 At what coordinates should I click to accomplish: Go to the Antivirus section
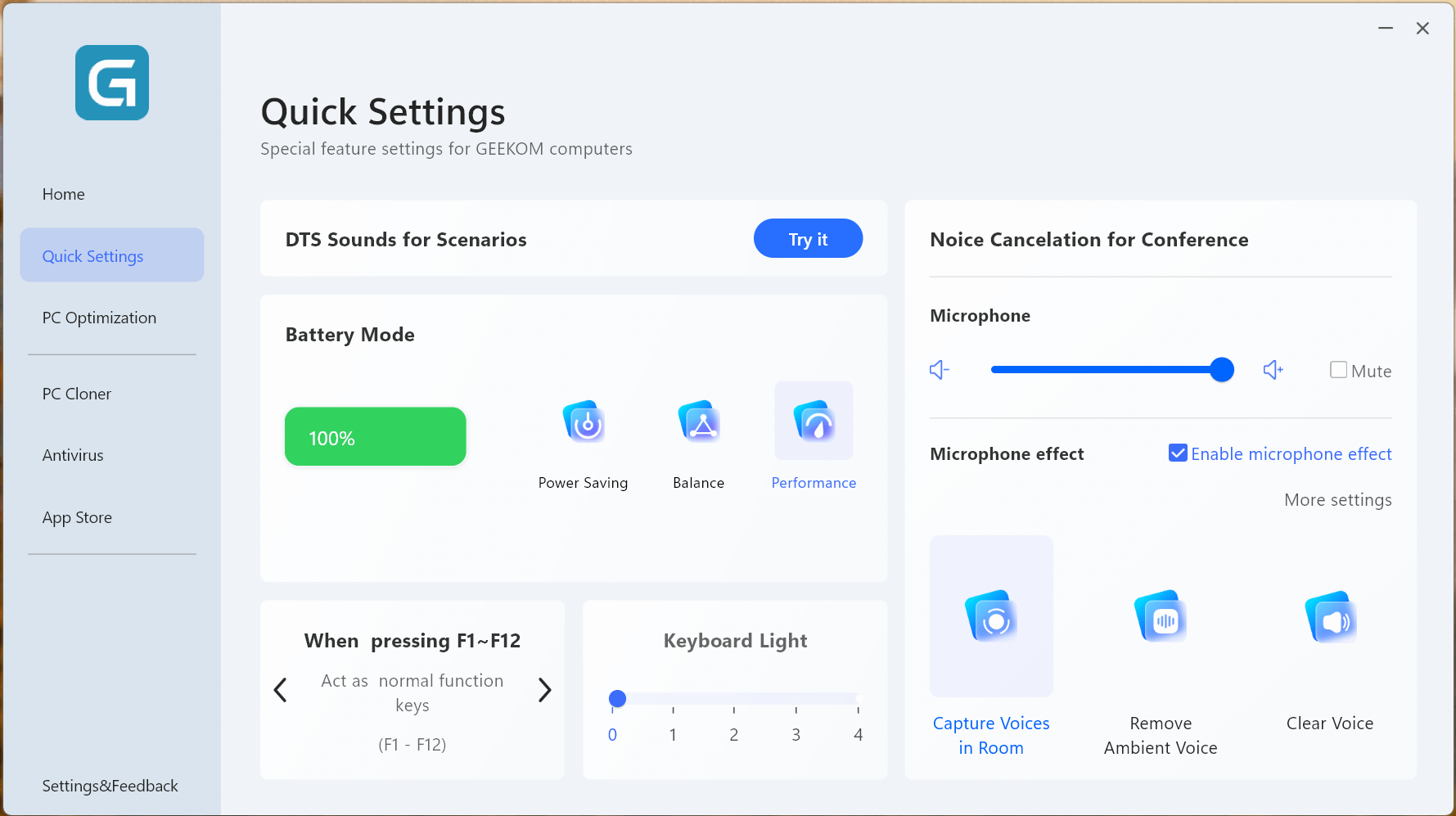(x=73, y=455)
